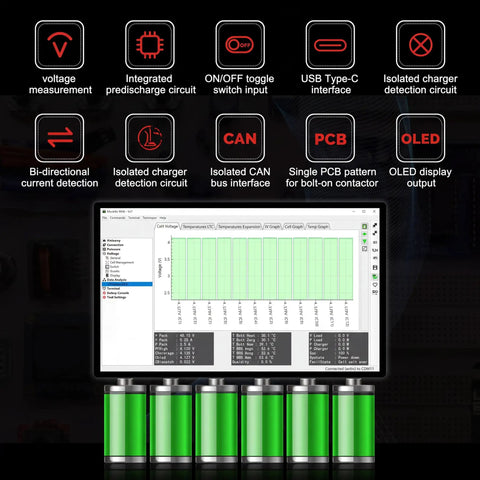
Task: Click the first green bar in voltage chart
Action: (178, 269)
